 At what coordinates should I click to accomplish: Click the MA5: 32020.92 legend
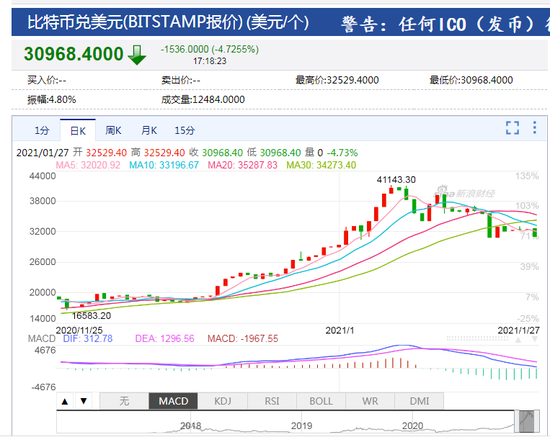pos(88,165)
